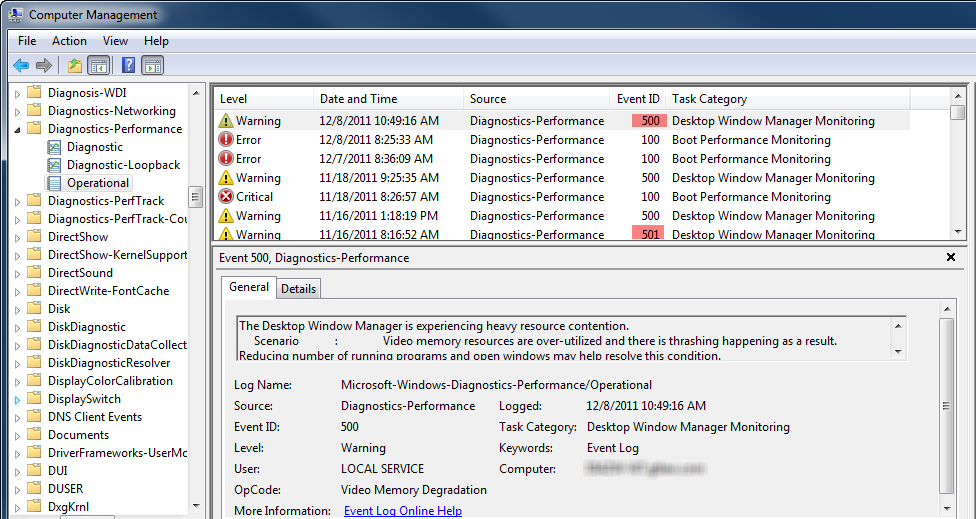This screenshot has width=976, height=519.
Task: Collapse the Diagnostics-Performance folder
Action: [x=17, y=129]
